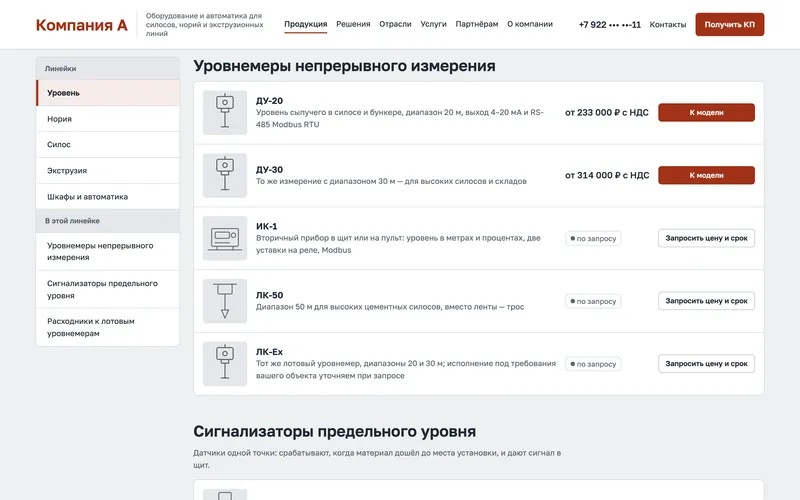Jump to Сигнализаторы предельного уровня in sidebar
The image size is (800, 500).
[x=108, y=289]
